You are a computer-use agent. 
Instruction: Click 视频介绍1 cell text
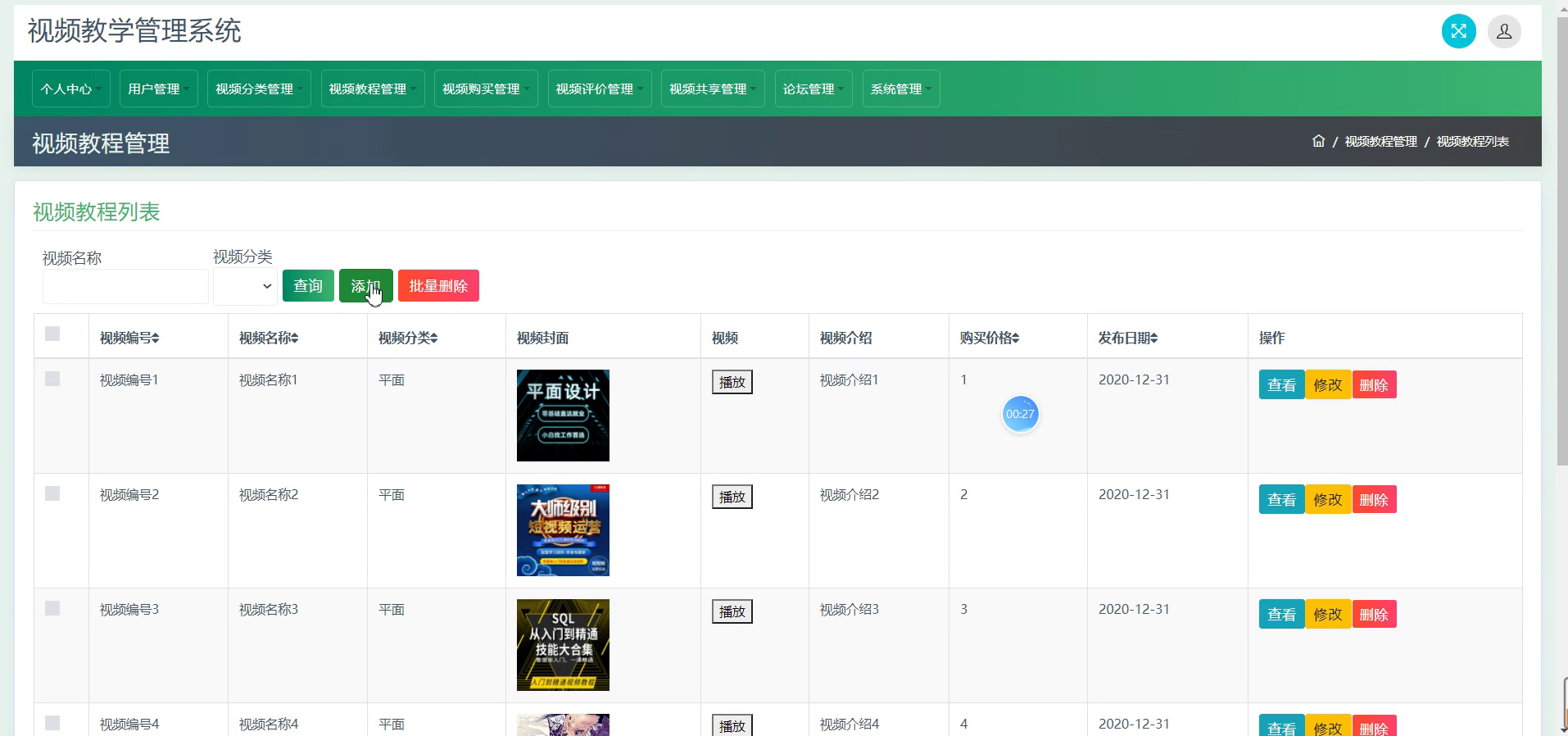click(850, 380)
